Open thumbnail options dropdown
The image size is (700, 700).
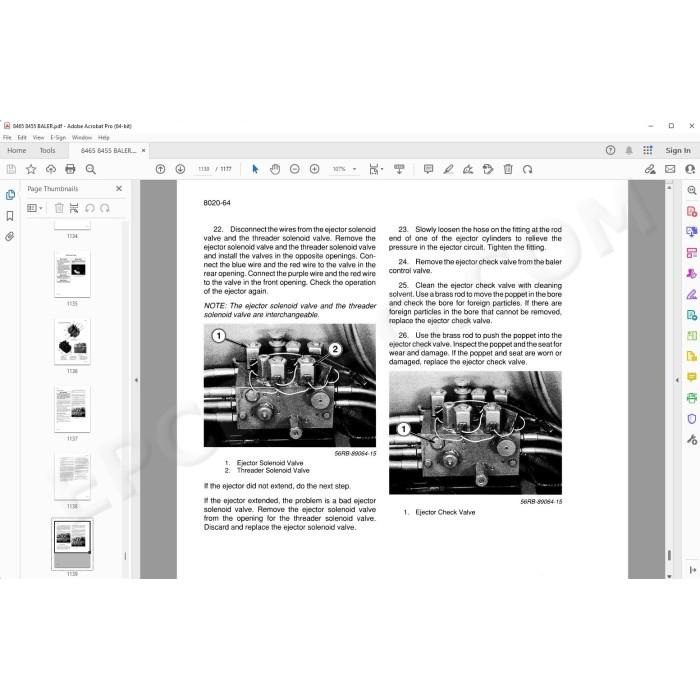point(35,208)
